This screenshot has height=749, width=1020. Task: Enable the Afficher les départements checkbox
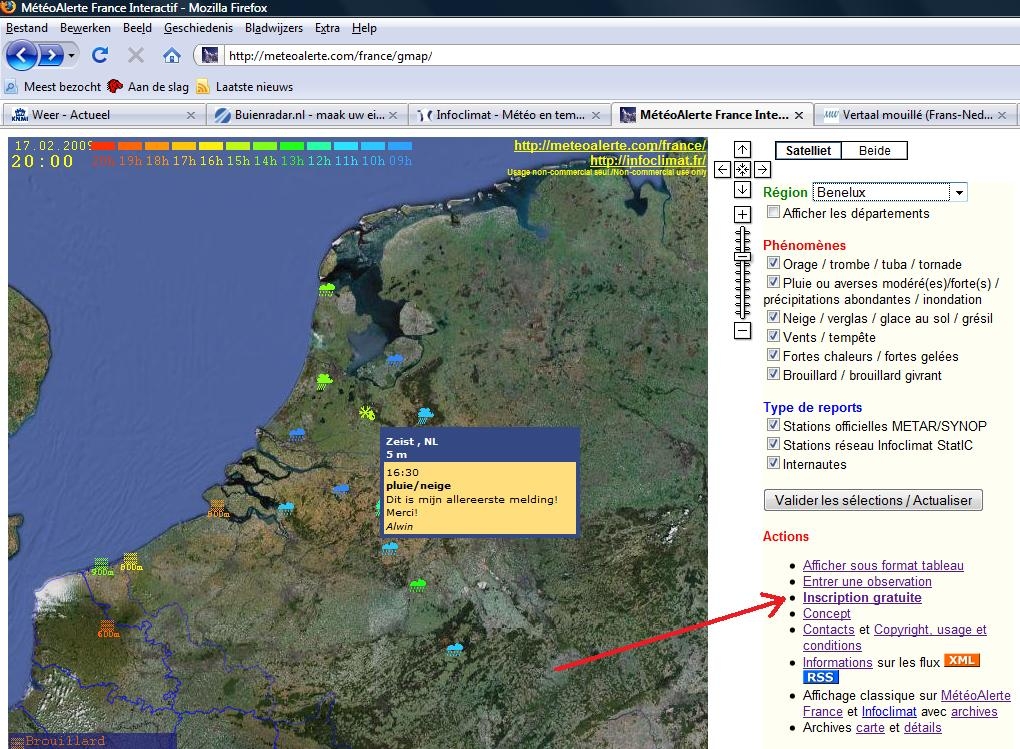[773, 211]
